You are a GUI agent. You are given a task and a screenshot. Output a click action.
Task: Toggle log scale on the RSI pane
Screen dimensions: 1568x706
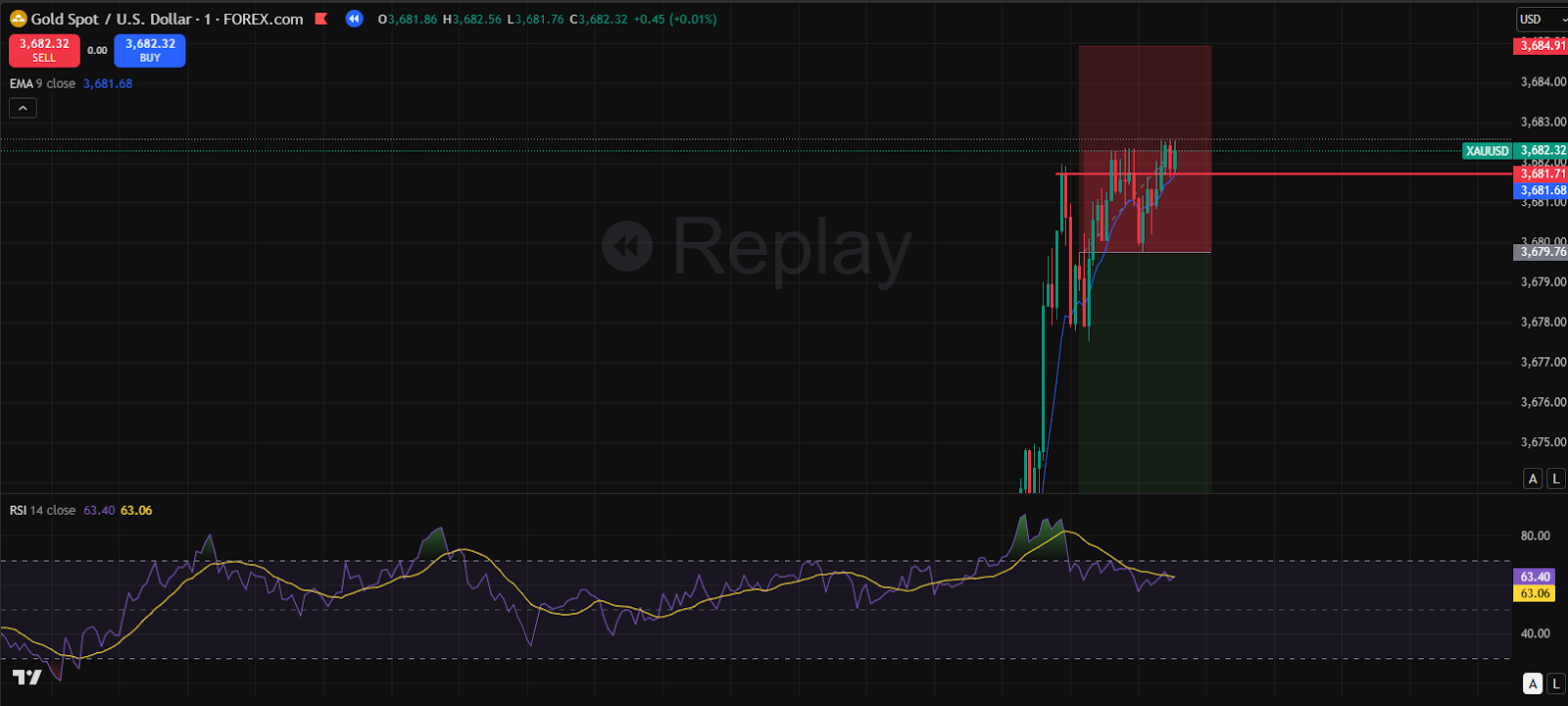pos(1555,683)
